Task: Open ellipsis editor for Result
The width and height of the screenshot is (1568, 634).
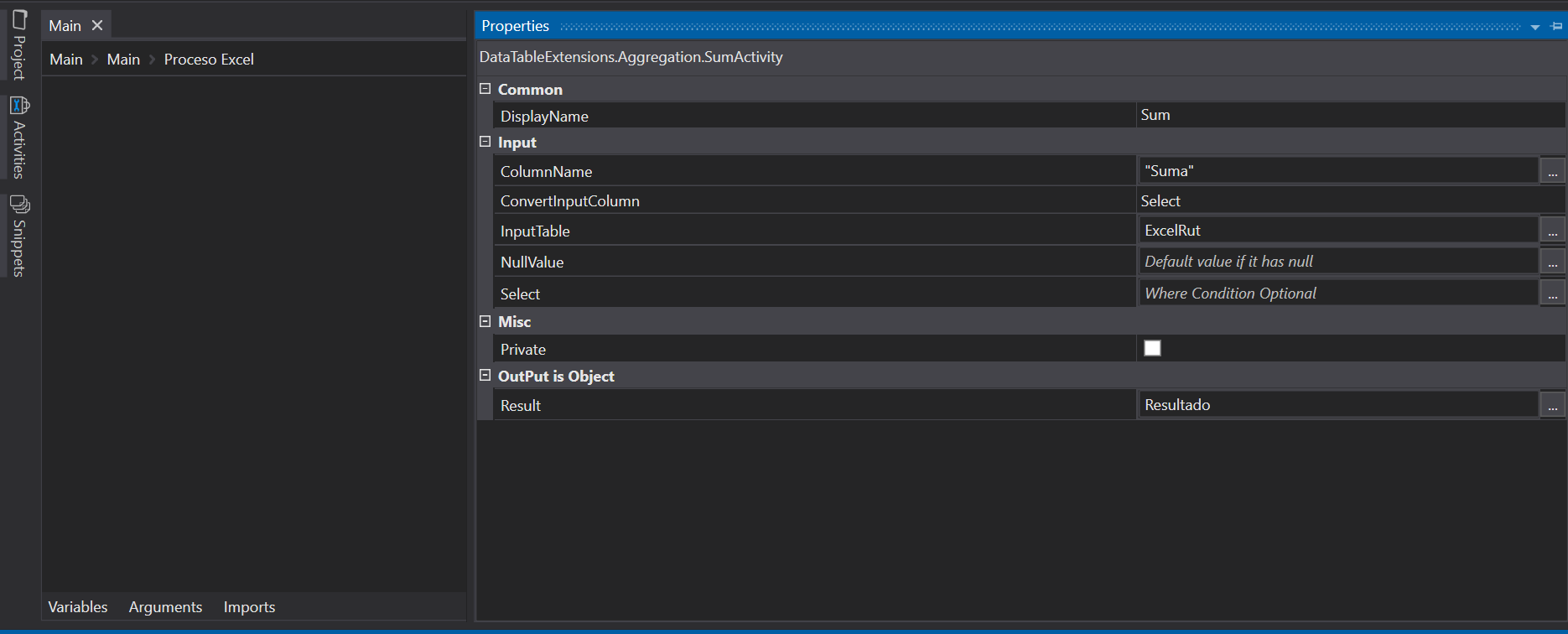Action: pos(1552,405)
